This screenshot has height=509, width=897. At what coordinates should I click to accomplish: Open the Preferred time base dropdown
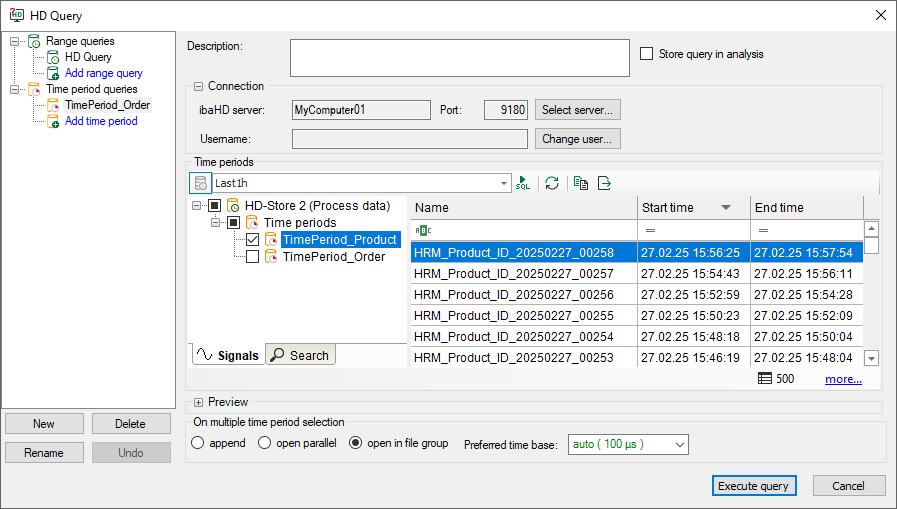[679, 444]
